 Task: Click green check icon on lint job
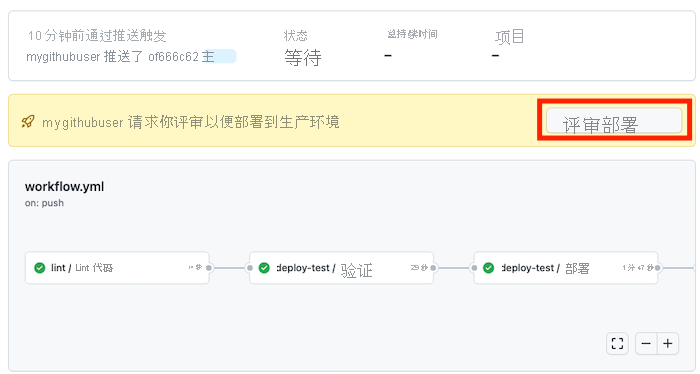pos(40,268)
